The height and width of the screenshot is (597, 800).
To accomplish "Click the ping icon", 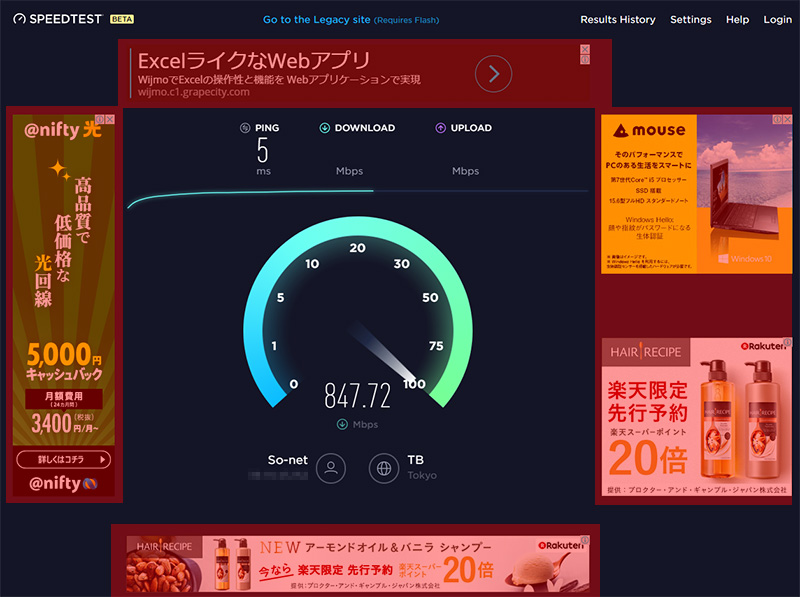I will 245,128.
